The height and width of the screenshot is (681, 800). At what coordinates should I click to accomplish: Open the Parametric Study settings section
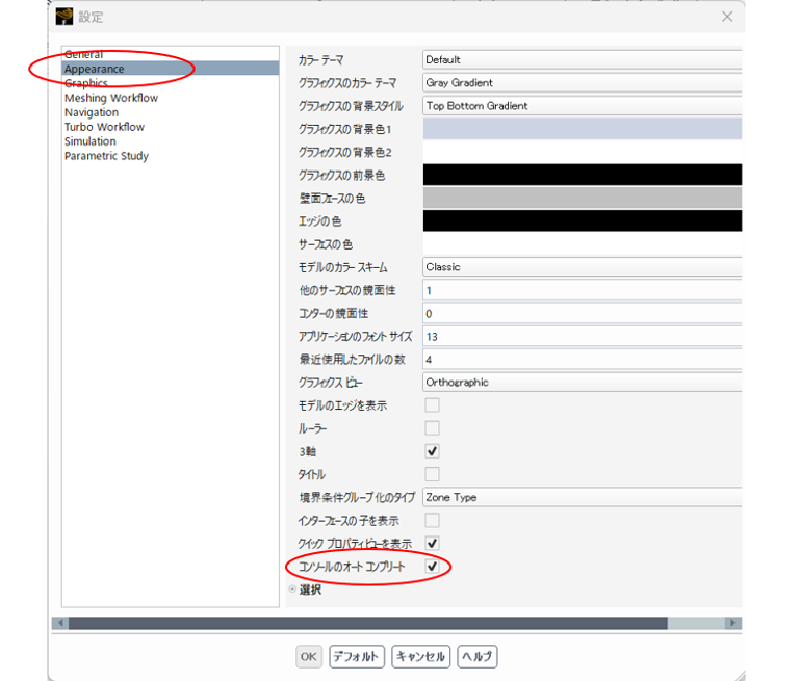point(105,156)
